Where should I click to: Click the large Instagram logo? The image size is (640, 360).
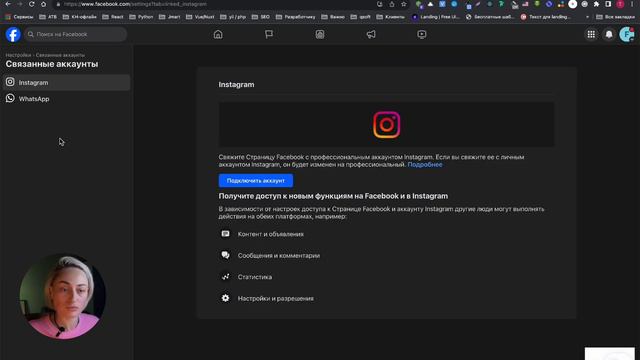[387, 124]
